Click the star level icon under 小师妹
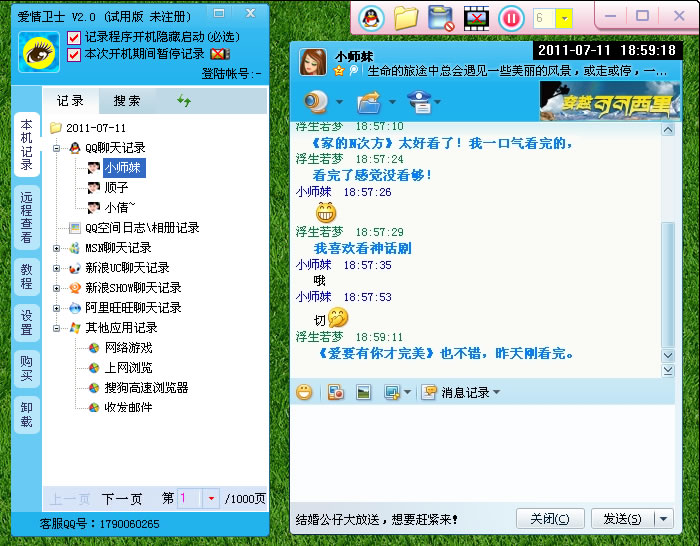700x546 pixels. (339, 70)
